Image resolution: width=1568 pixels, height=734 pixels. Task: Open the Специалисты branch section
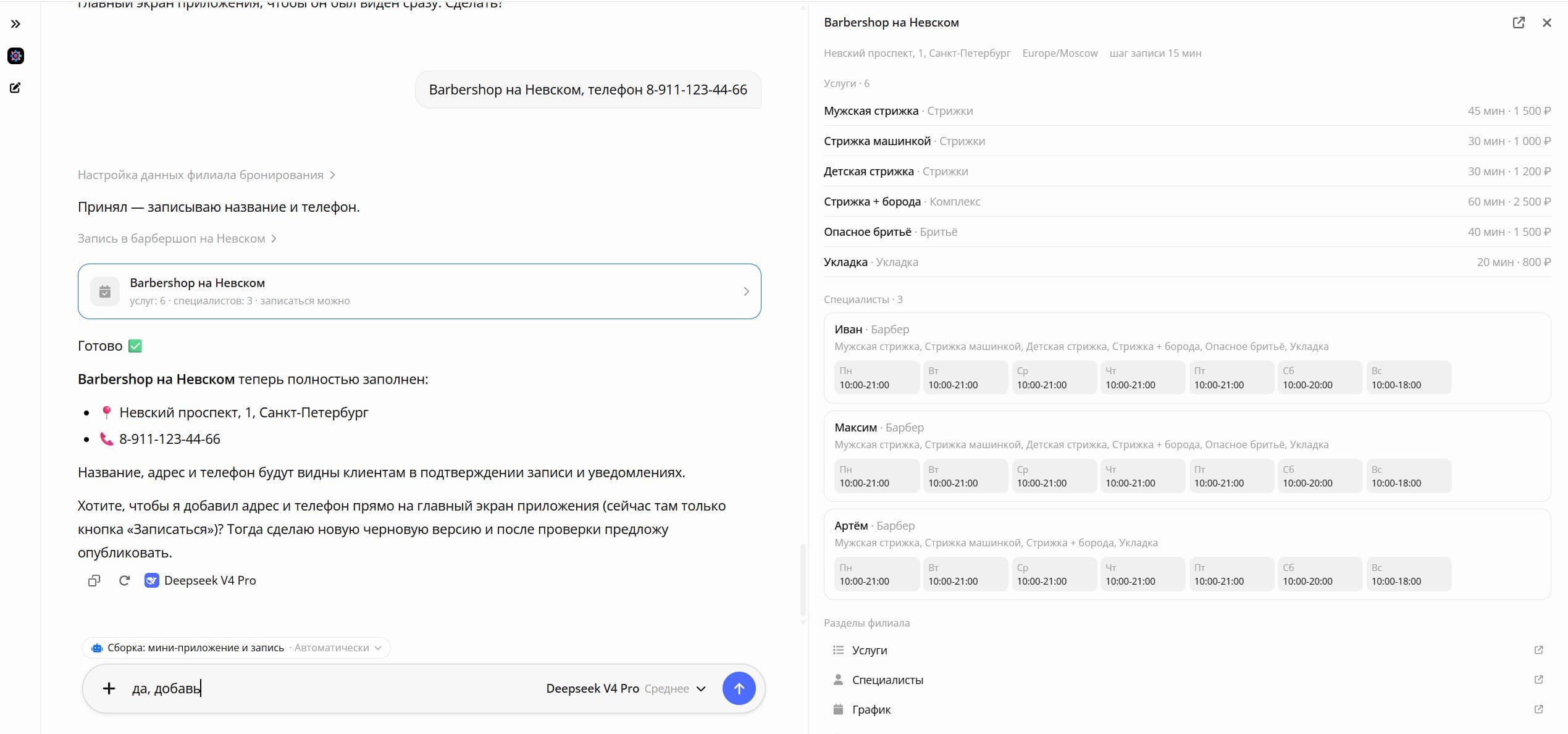pos(1188,680)
